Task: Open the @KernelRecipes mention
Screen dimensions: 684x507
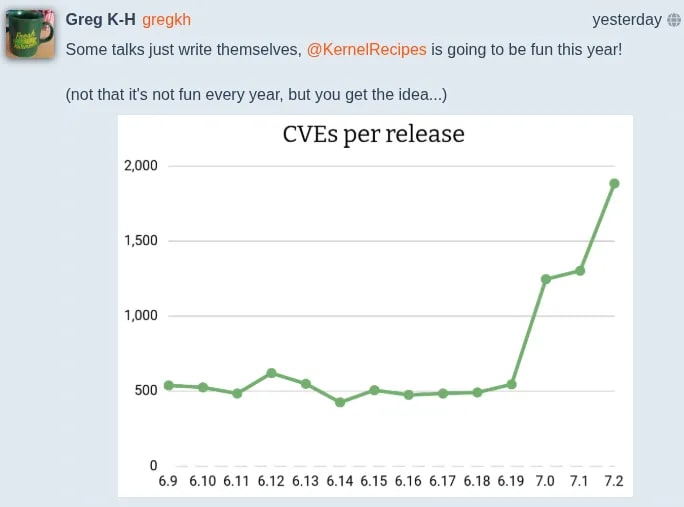Action: [366, 49]
